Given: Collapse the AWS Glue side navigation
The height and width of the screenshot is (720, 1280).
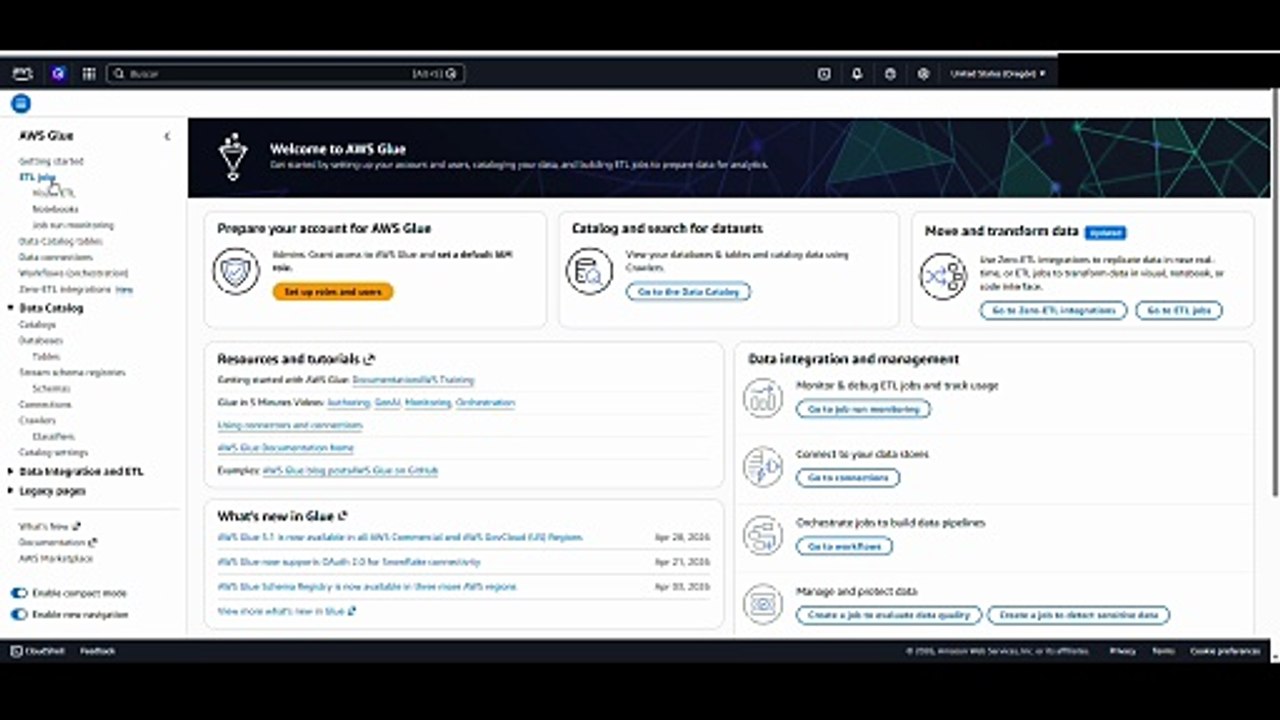Looking at the screenshot, I should (x=167, y=136).
